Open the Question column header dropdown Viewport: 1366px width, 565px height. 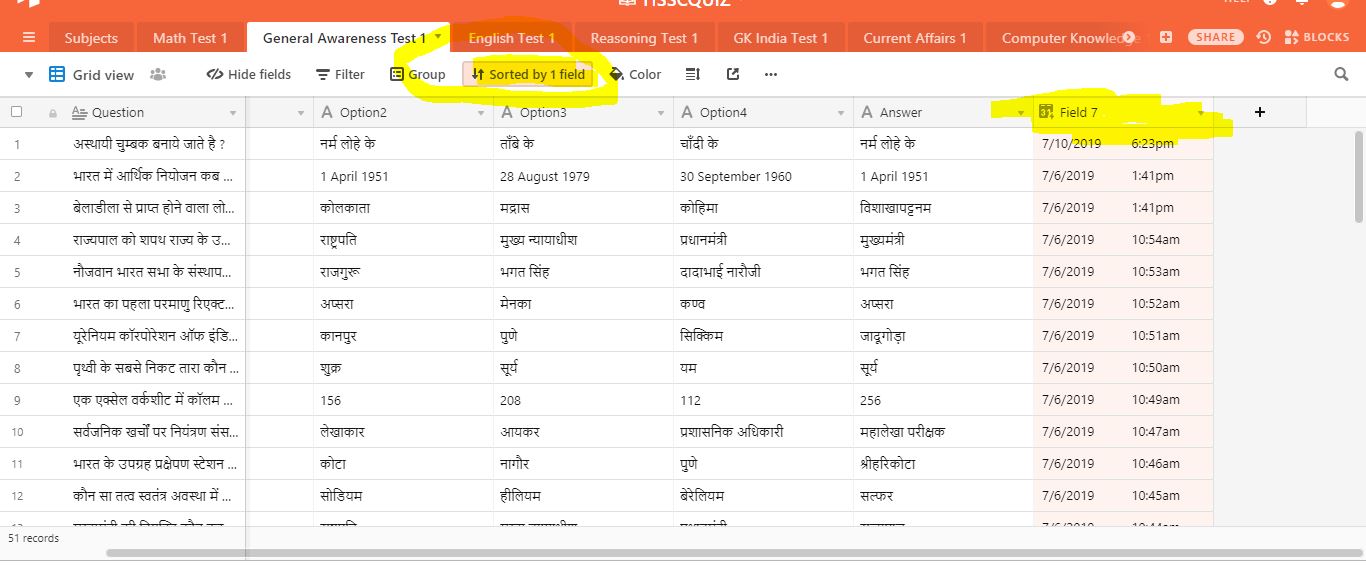click(x=233, y=113)
